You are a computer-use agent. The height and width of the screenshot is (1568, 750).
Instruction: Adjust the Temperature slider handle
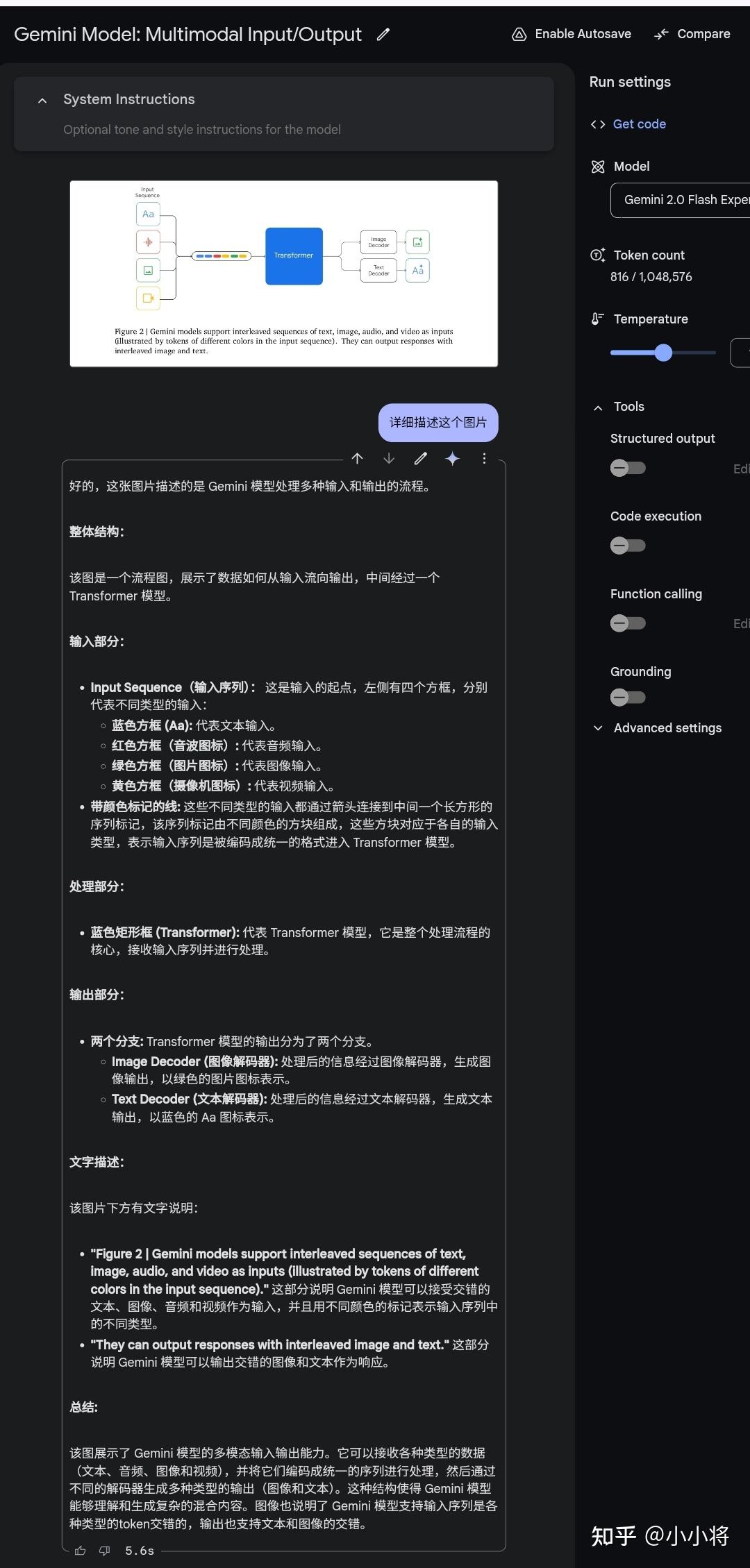[664, 353]
